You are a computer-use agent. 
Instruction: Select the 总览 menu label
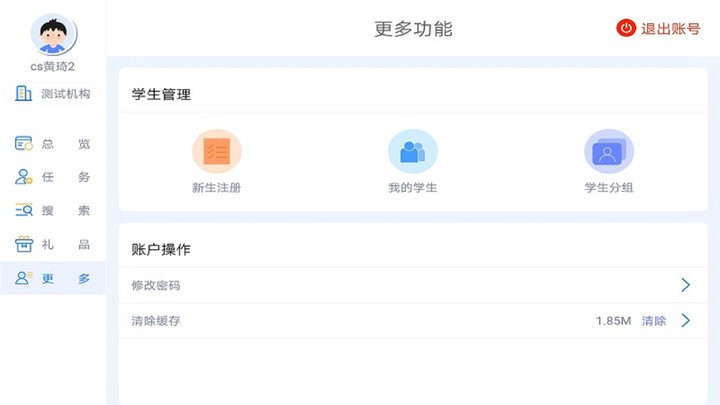pos(66,144)
